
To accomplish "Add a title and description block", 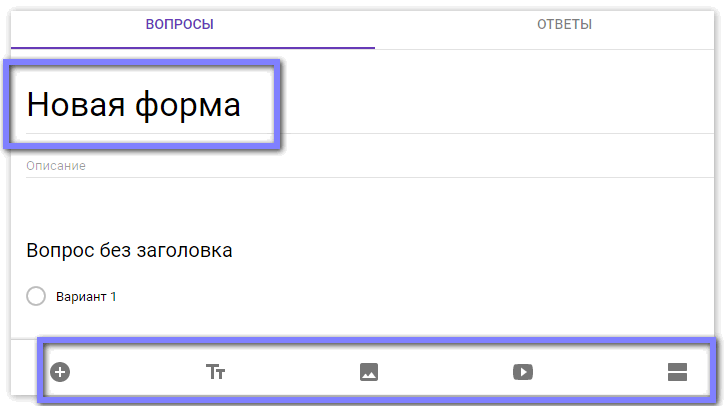I will [215, 372].
